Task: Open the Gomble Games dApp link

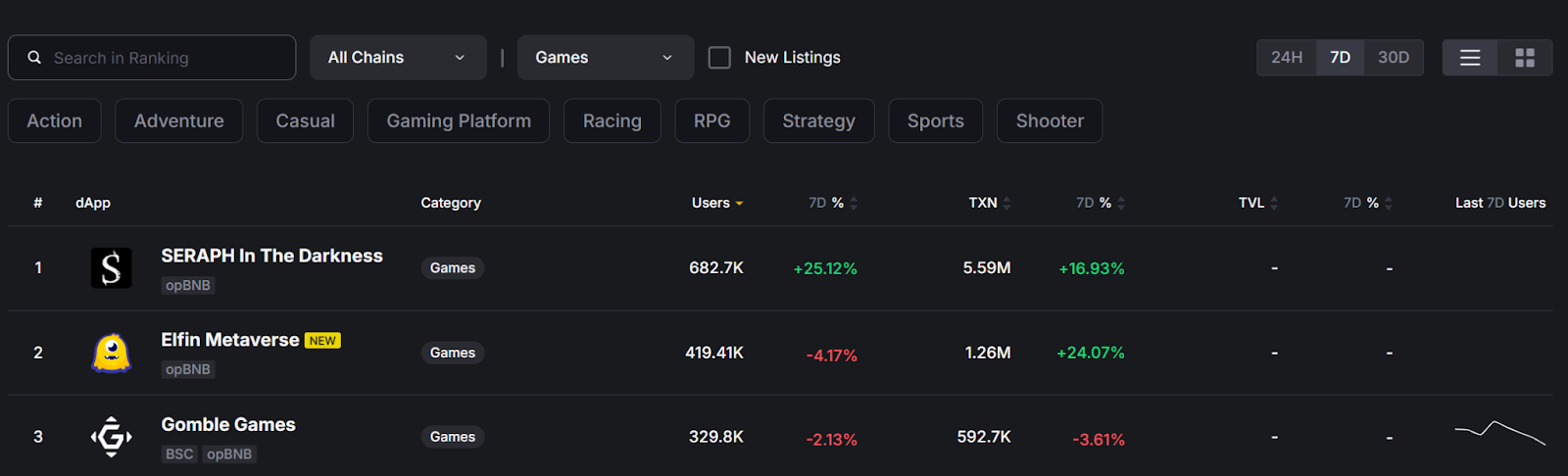Action: click(228, 424)
